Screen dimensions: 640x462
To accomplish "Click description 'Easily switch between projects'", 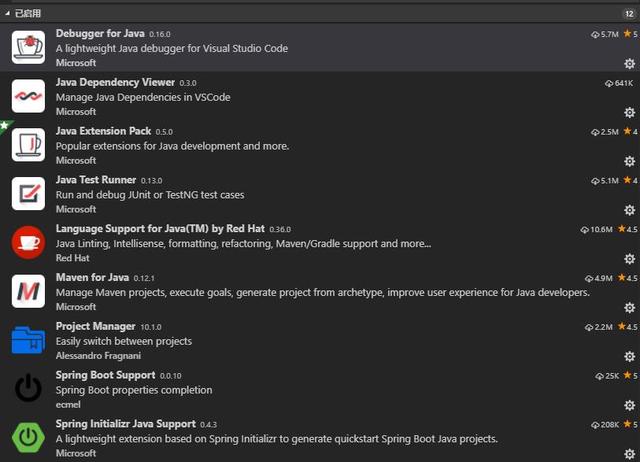I will 124,341.
